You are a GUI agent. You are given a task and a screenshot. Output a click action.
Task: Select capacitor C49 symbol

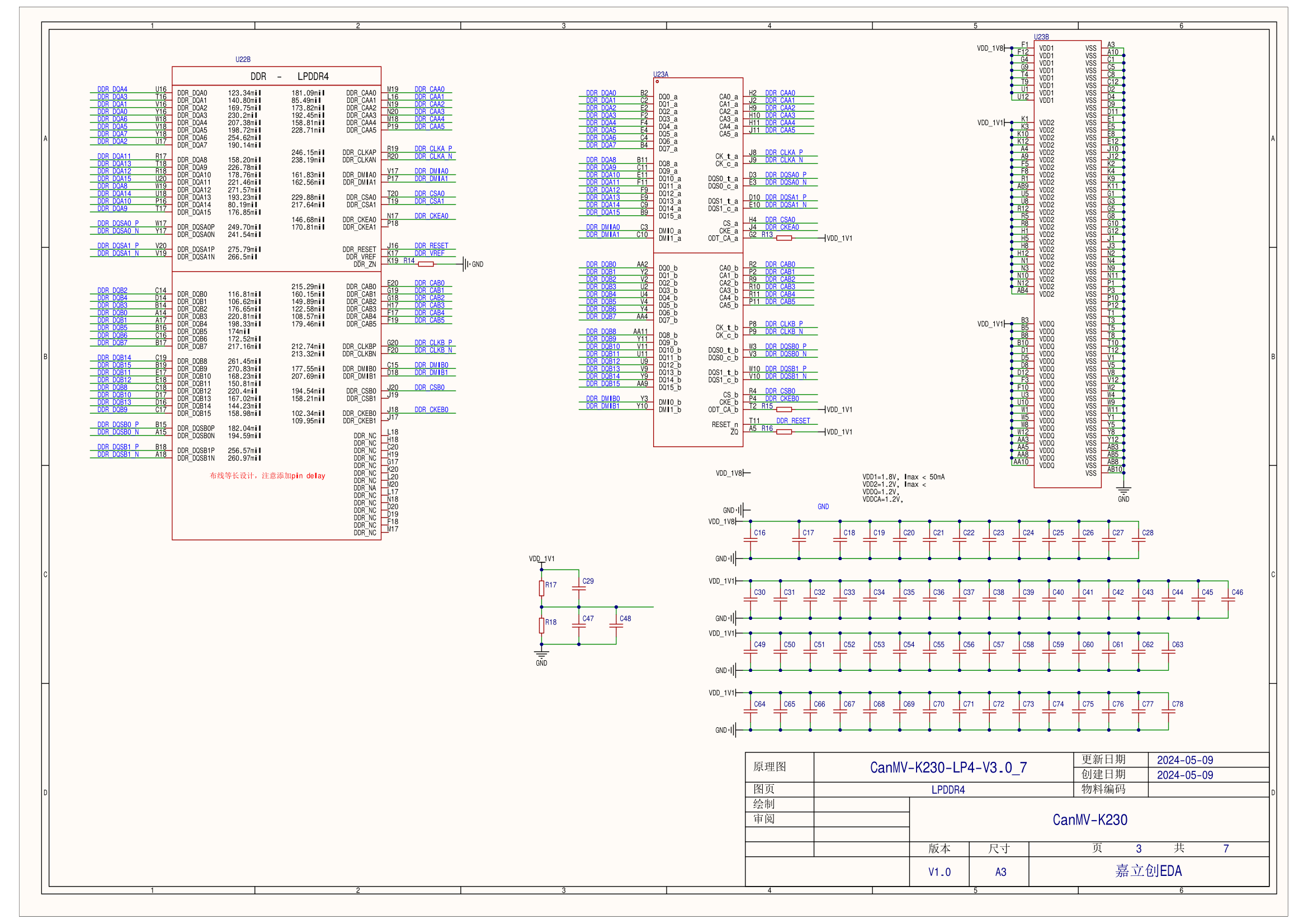click(x=750, y=652)
